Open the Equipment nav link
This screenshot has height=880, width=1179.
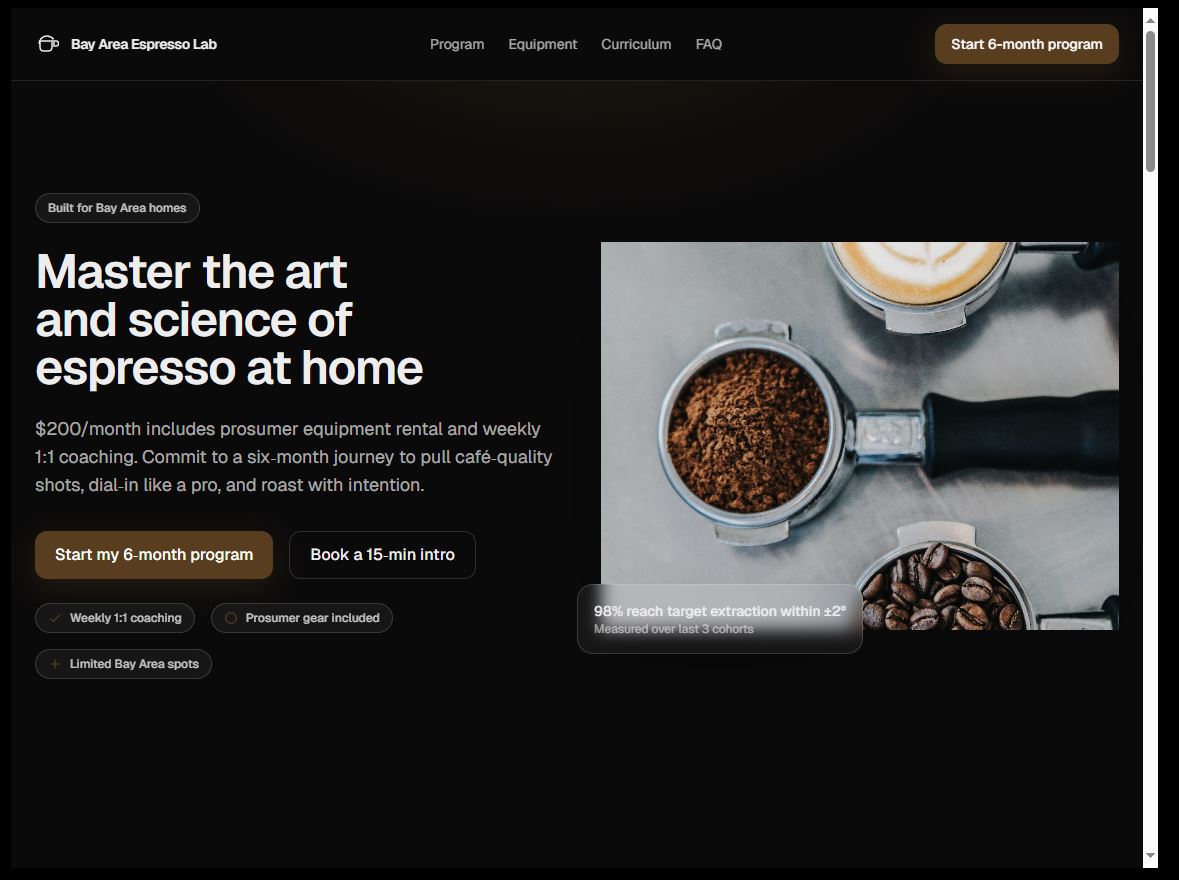pyautogui.click(x=543, y=44)
